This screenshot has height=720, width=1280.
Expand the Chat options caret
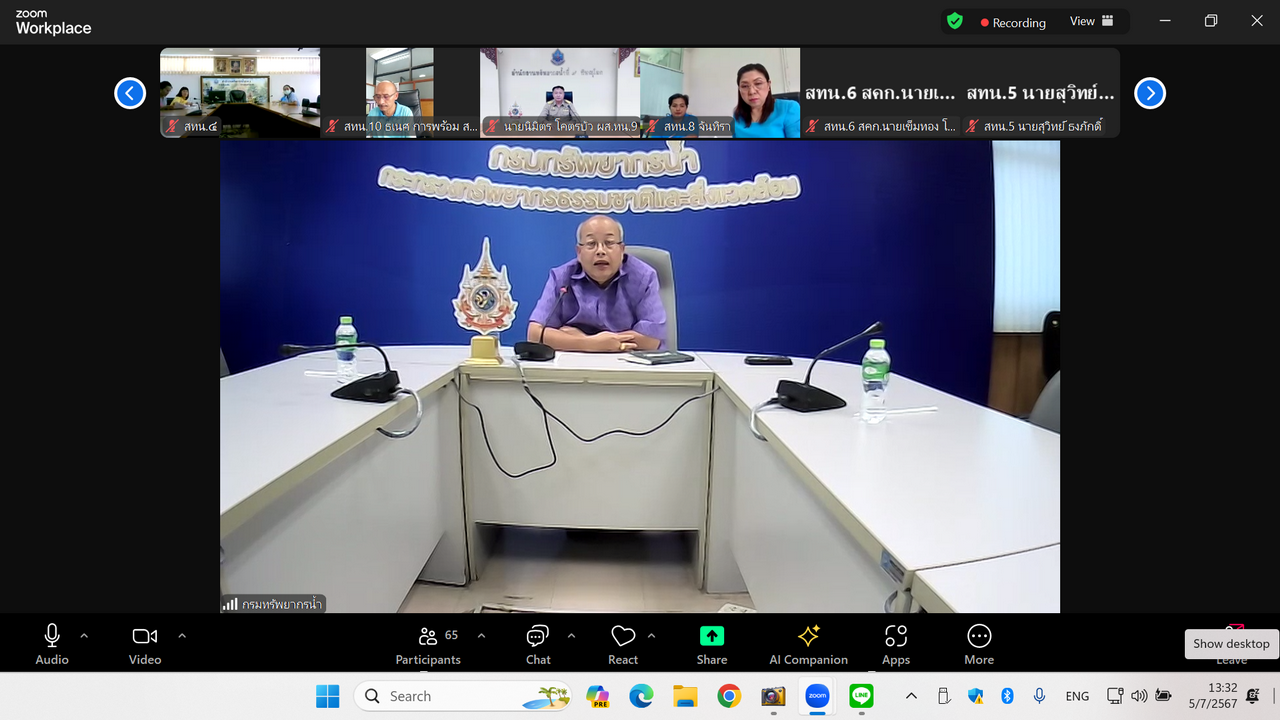(x=571, y=636)
